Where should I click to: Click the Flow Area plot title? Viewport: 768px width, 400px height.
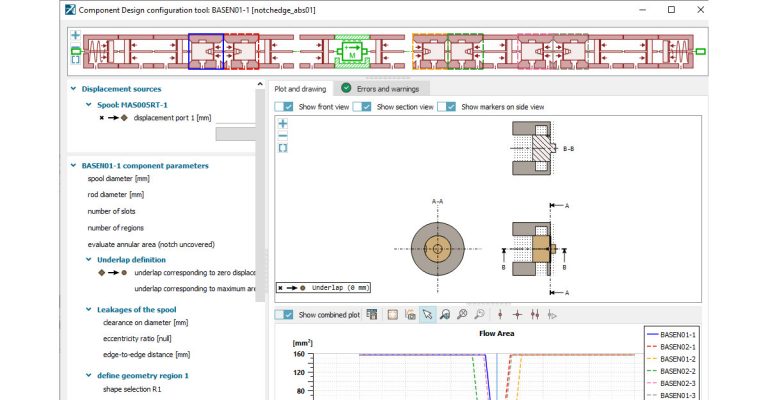(496, 333)
